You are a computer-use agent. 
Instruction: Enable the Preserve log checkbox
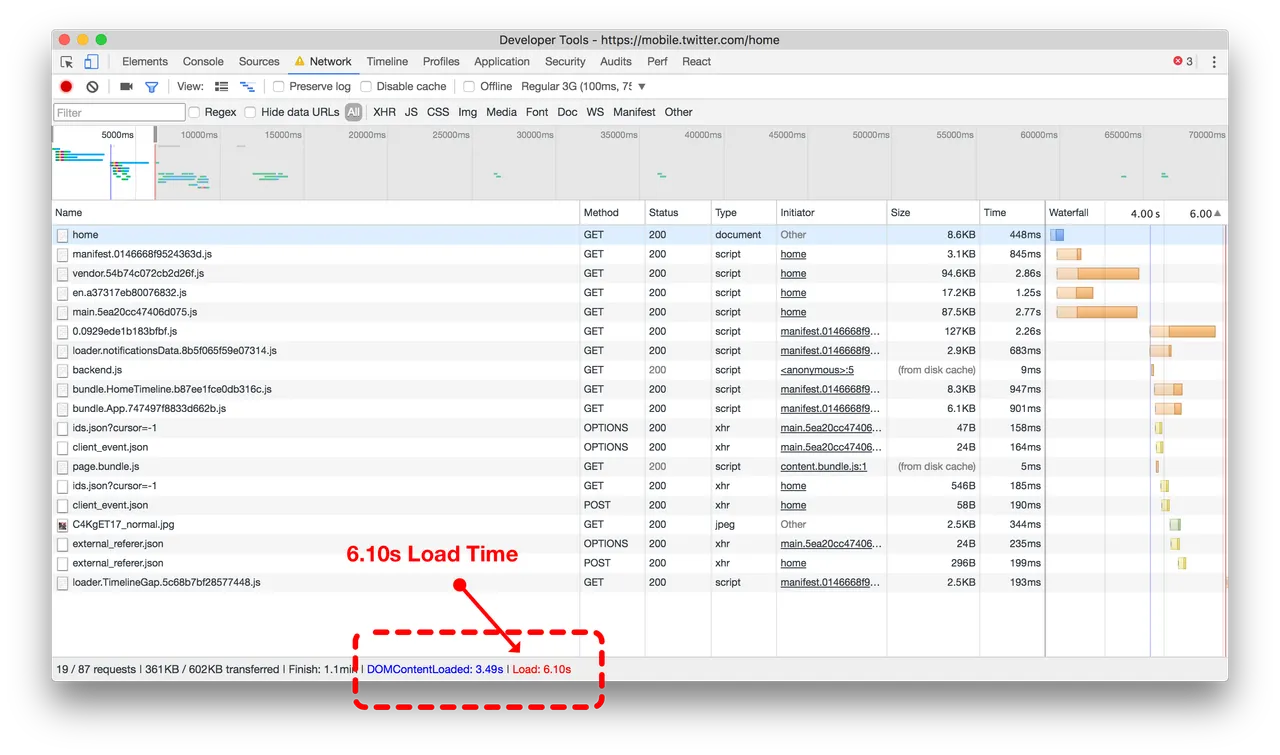277,86
